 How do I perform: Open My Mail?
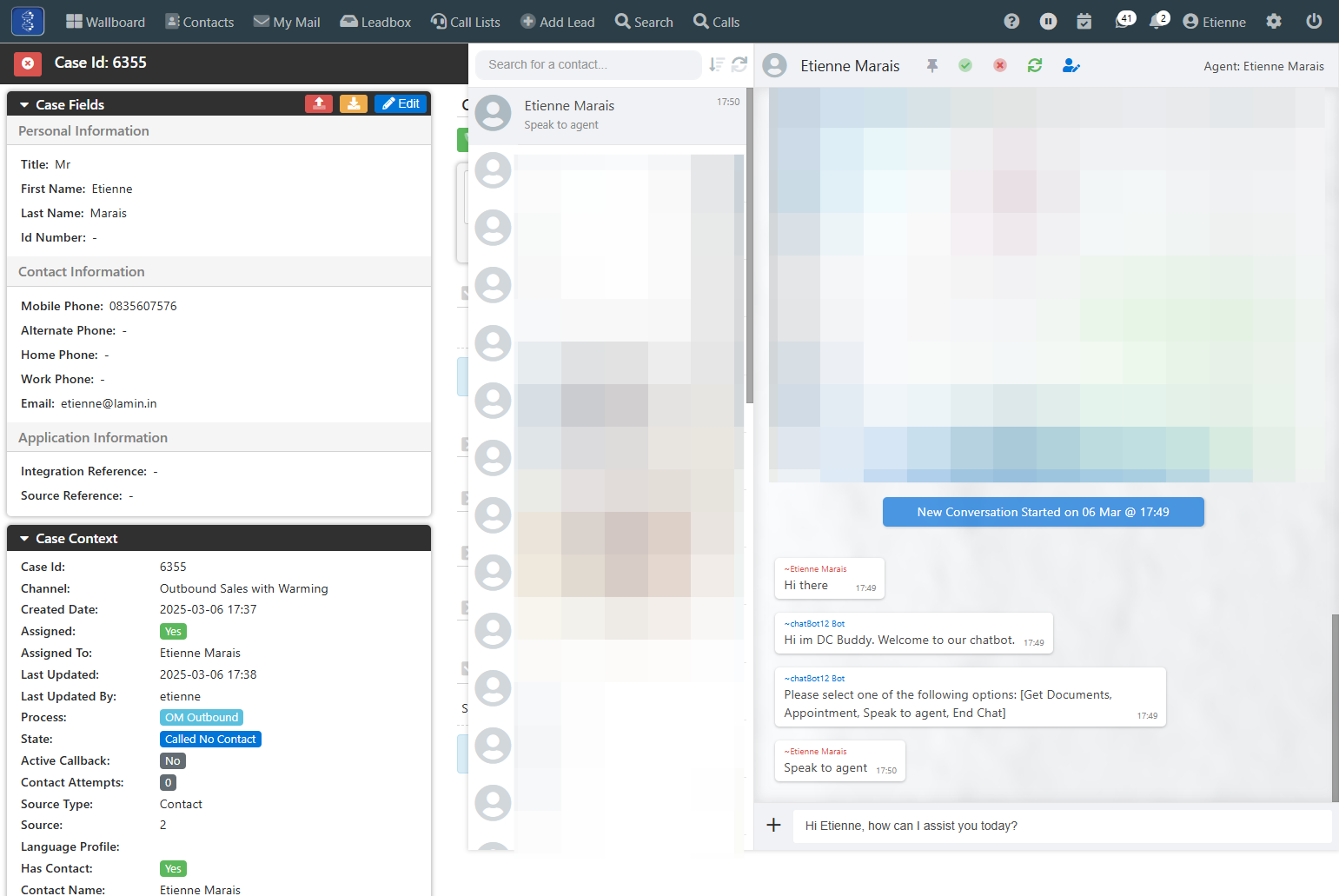click(x=287, y=22)
